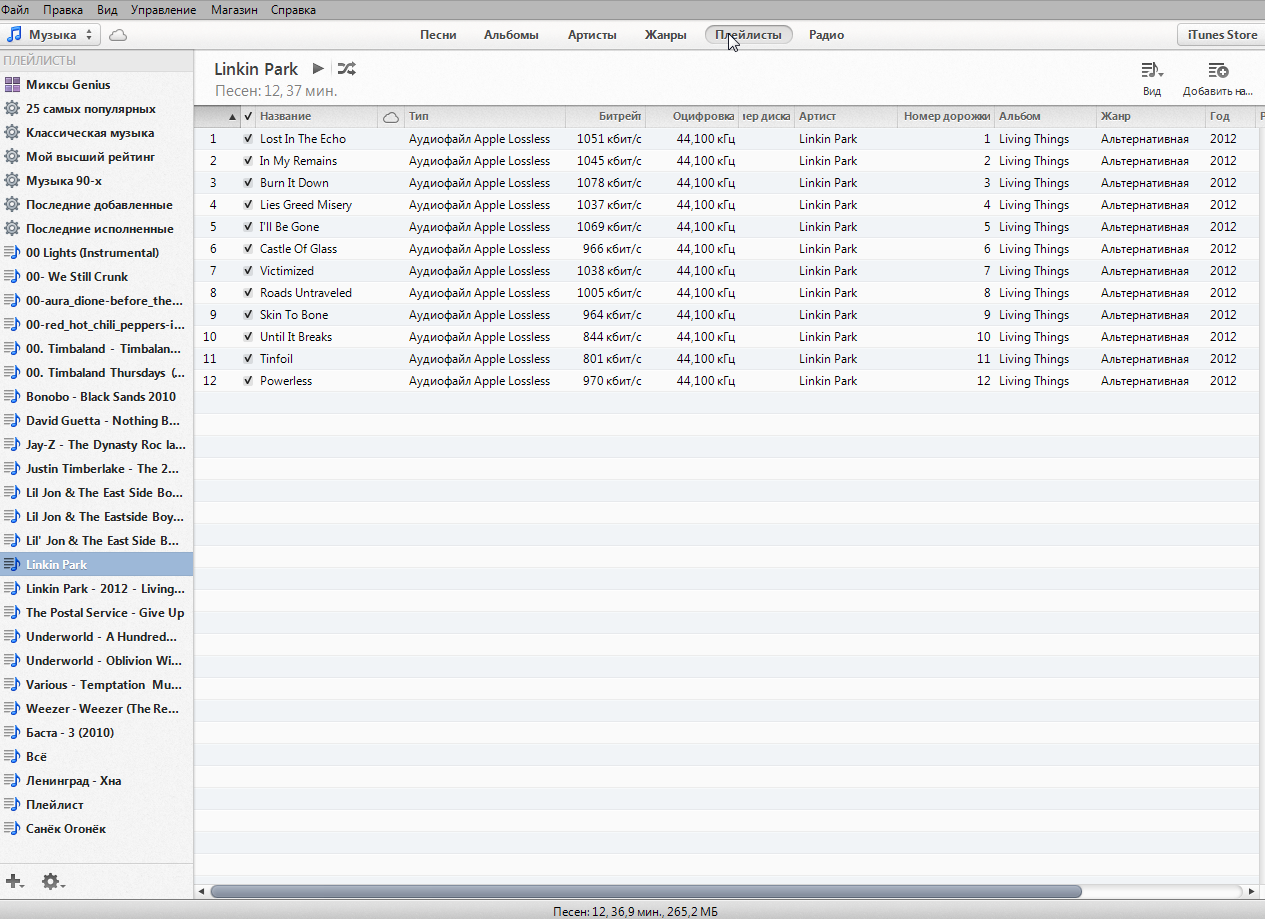The width and height of the screenshot is (1265, 919).
Task: Open the Последние добавленные playlist
Action: [x=97, y=205]
